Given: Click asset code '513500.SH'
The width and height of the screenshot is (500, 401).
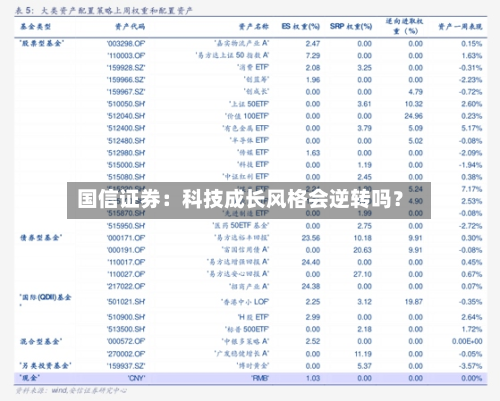Looking at the screenshot, I should pos(126,329).
